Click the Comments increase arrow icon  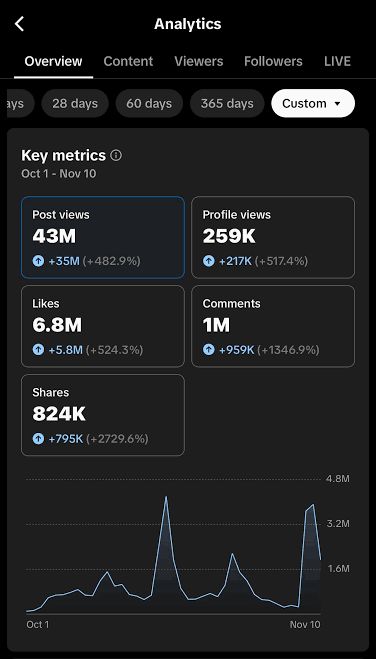point(209,350)
